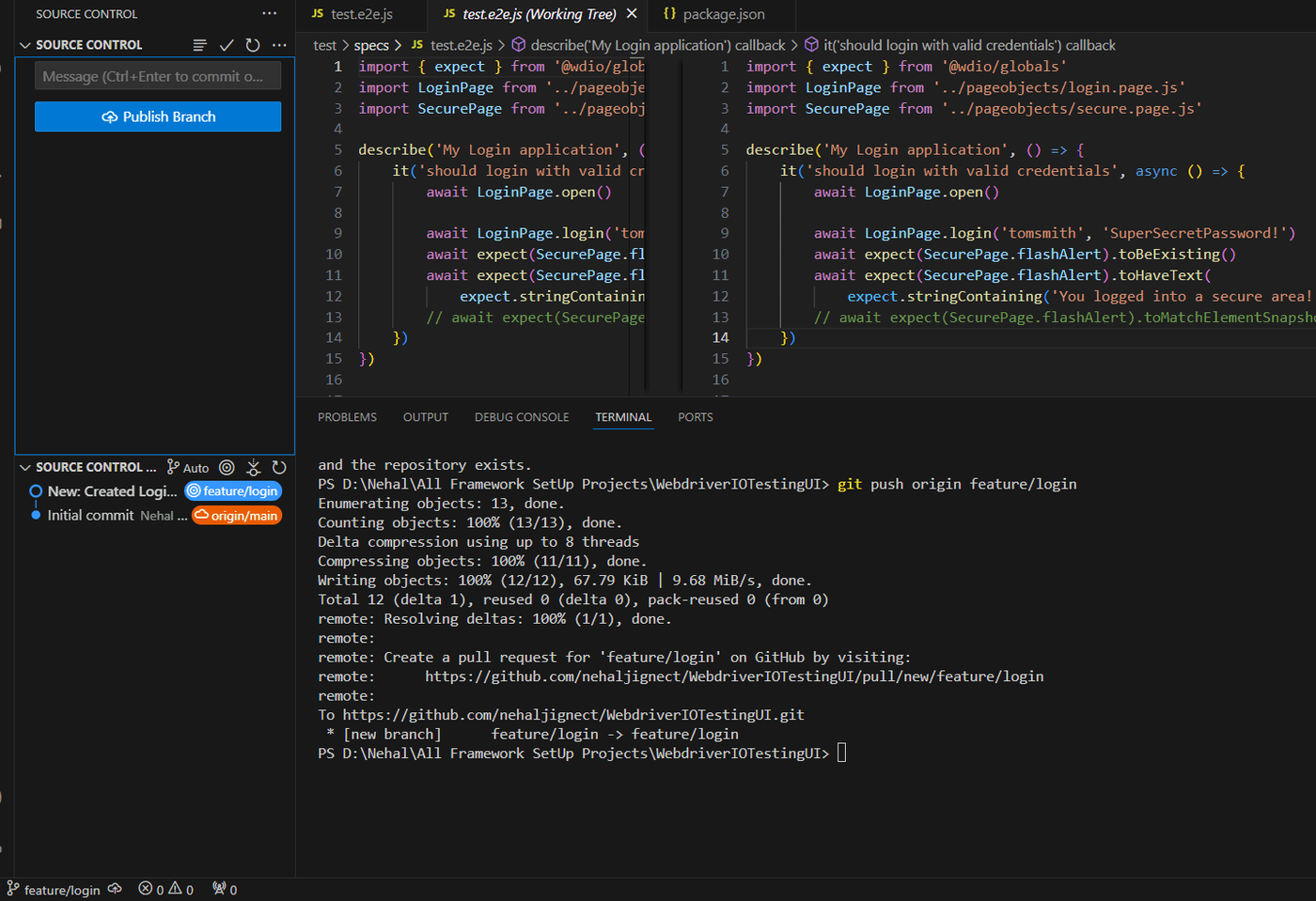Collapse the Source Control Graph section

[x=25, y=468]
